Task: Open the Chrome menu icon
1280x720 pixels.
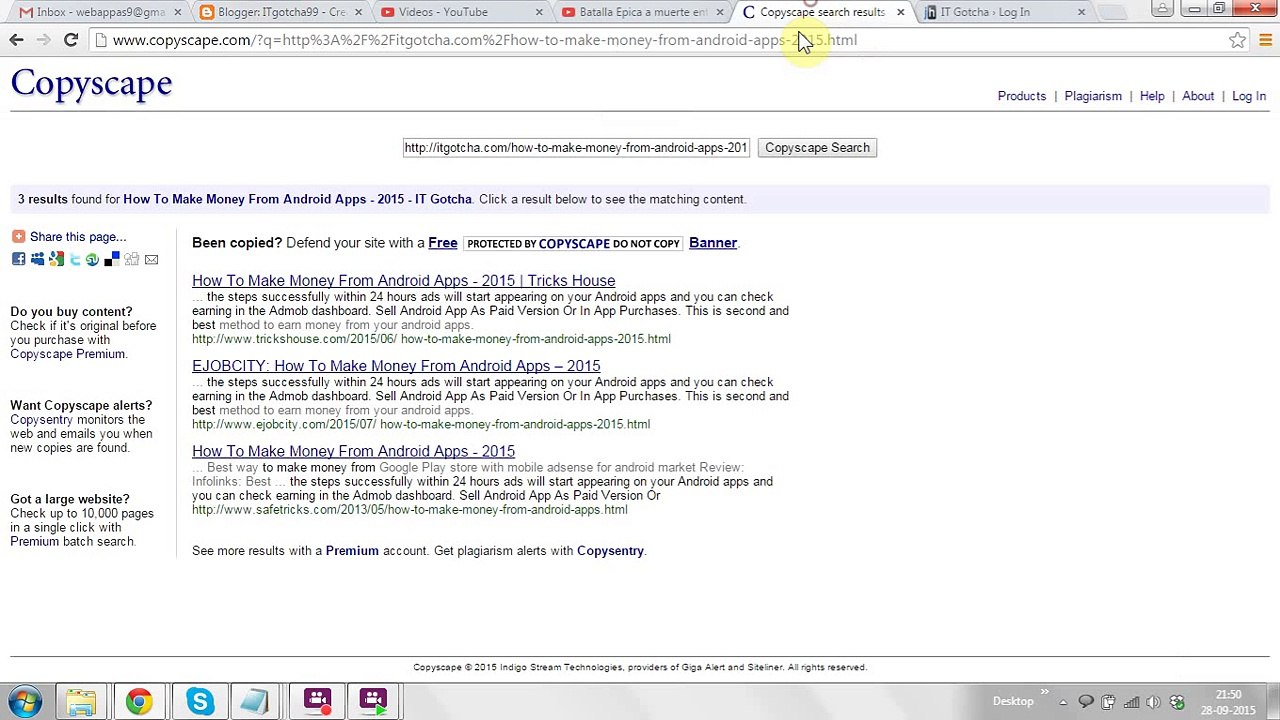Action: click(x=1265, y=40)
